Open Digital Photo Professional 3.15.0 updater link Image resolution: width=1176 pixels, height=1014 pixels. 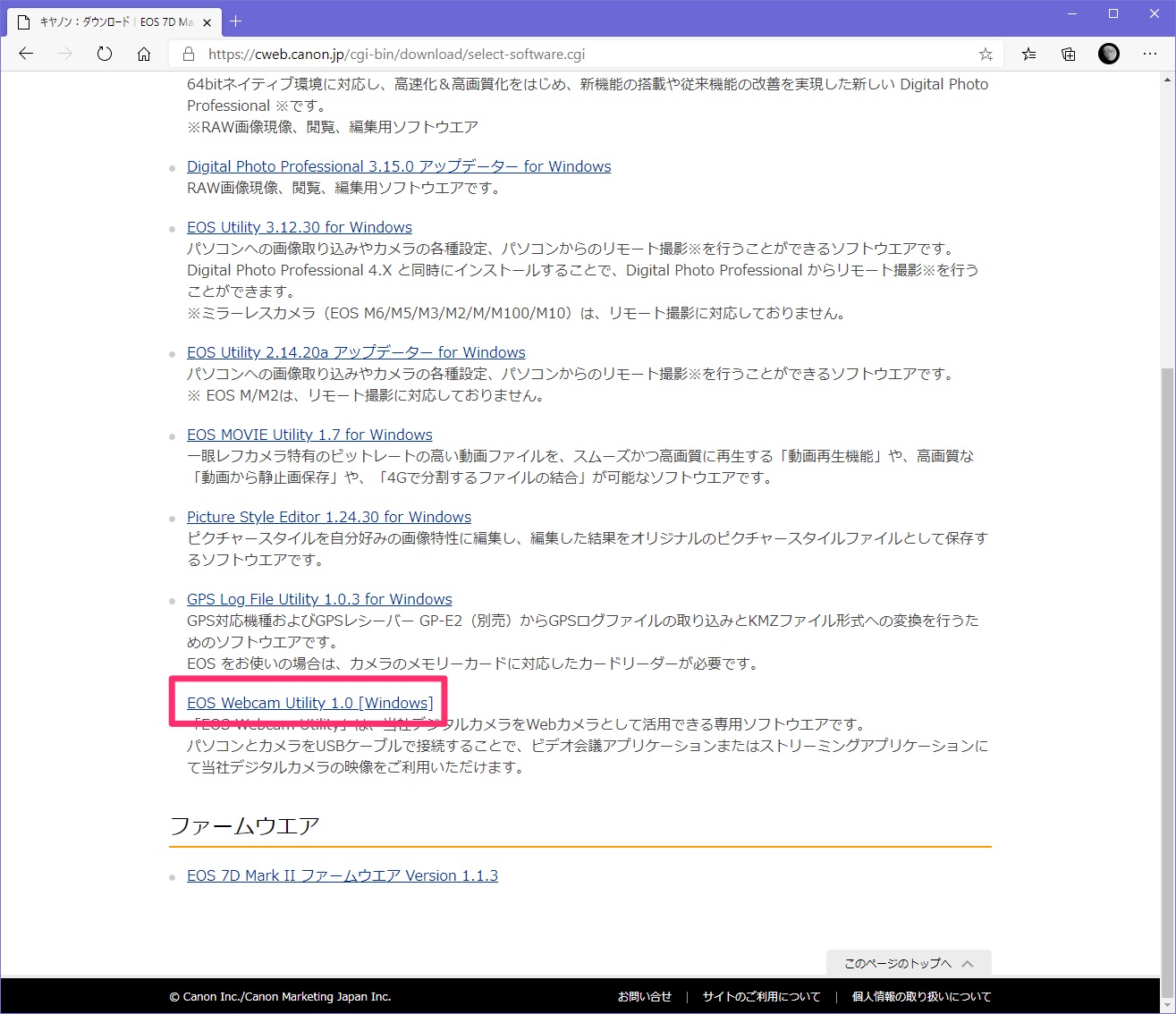tap(399, 166)
